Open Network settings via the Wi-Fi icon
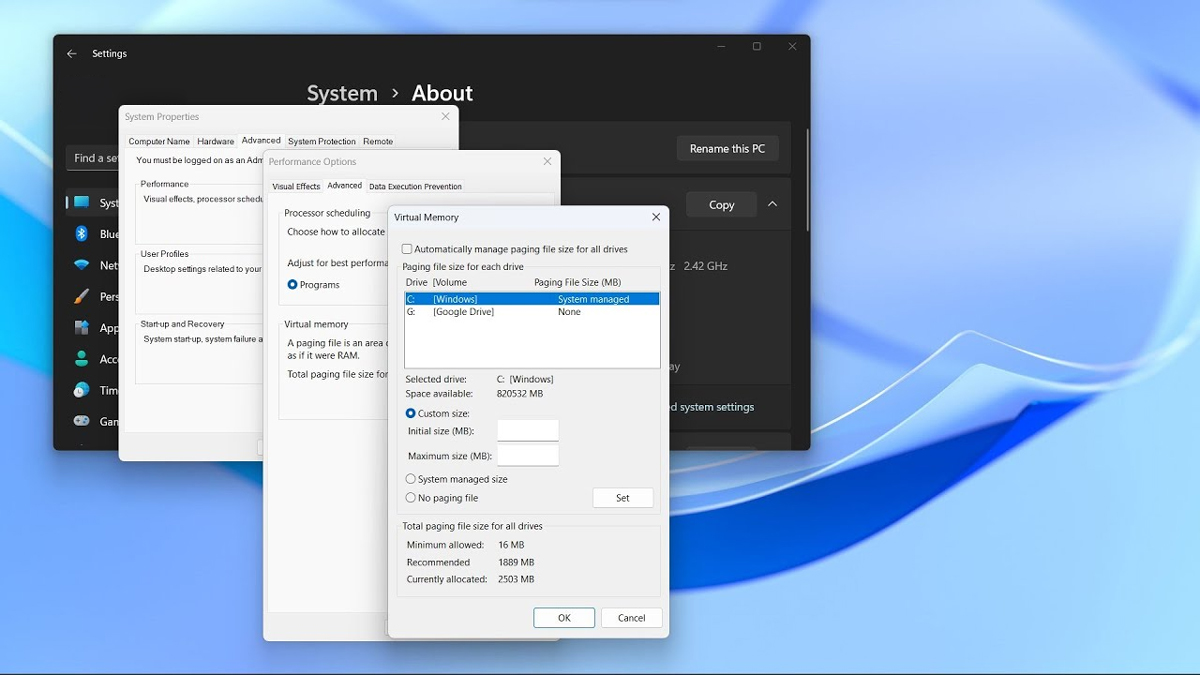This screenshot has height=675, width=1200. (x=81, y=265)
